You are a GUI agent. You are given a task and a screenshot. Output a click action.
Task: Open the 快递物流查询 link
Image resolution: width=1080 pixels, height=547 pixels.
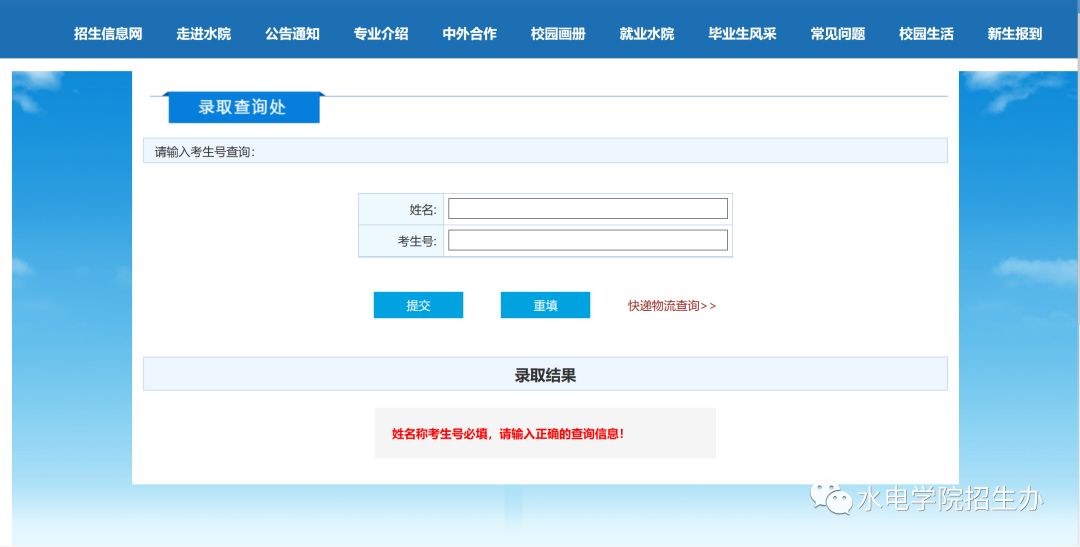(x=672, y=306)
